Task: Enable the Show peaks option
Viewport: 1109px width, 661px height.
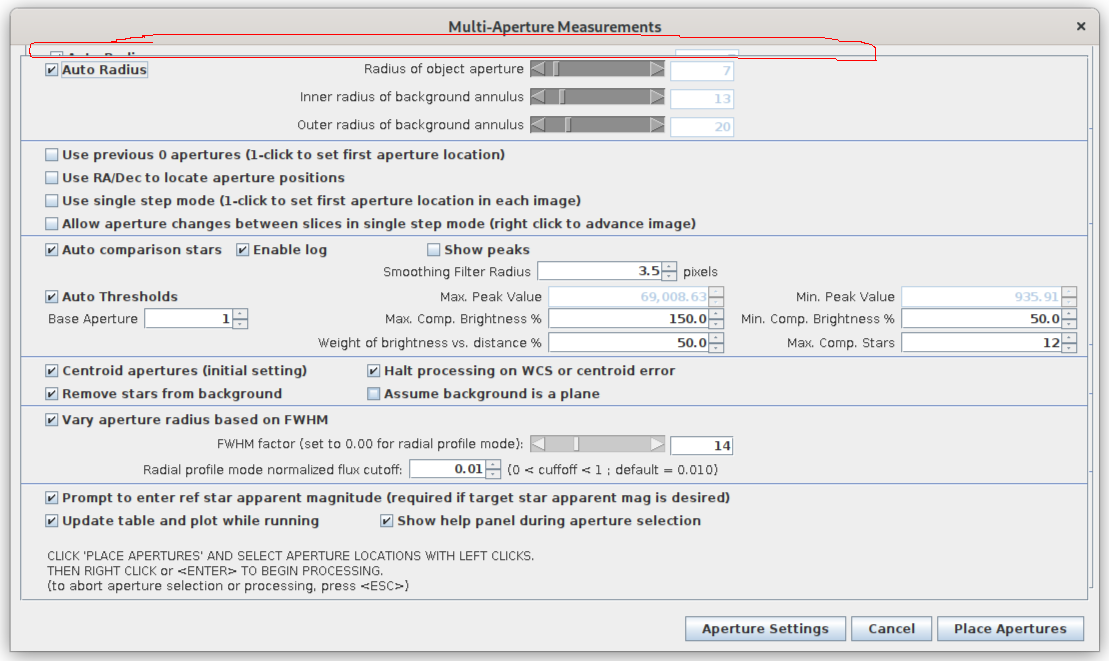Action: 434,250
